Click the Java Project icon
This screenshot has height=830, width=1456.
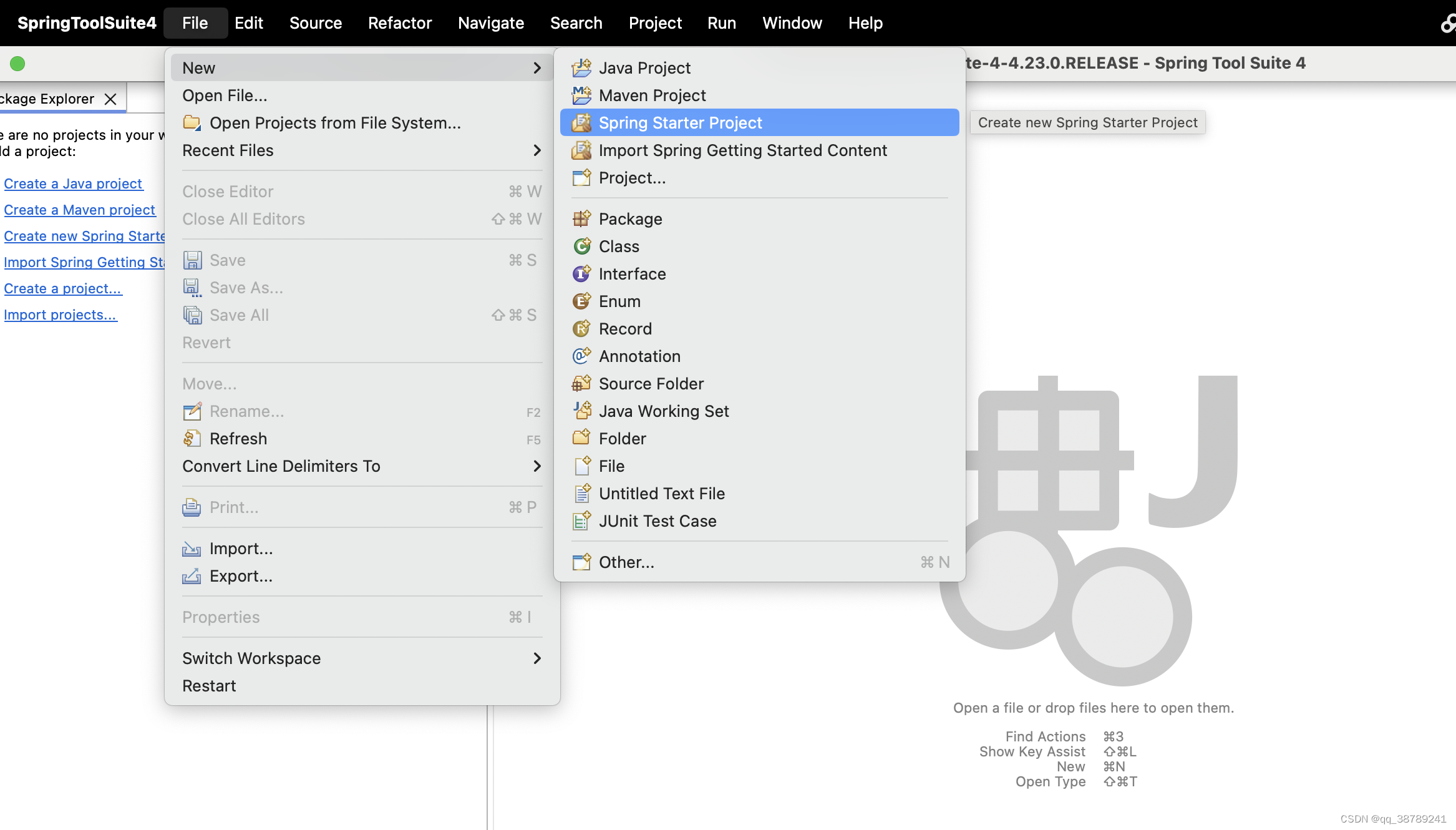point(581,67)
